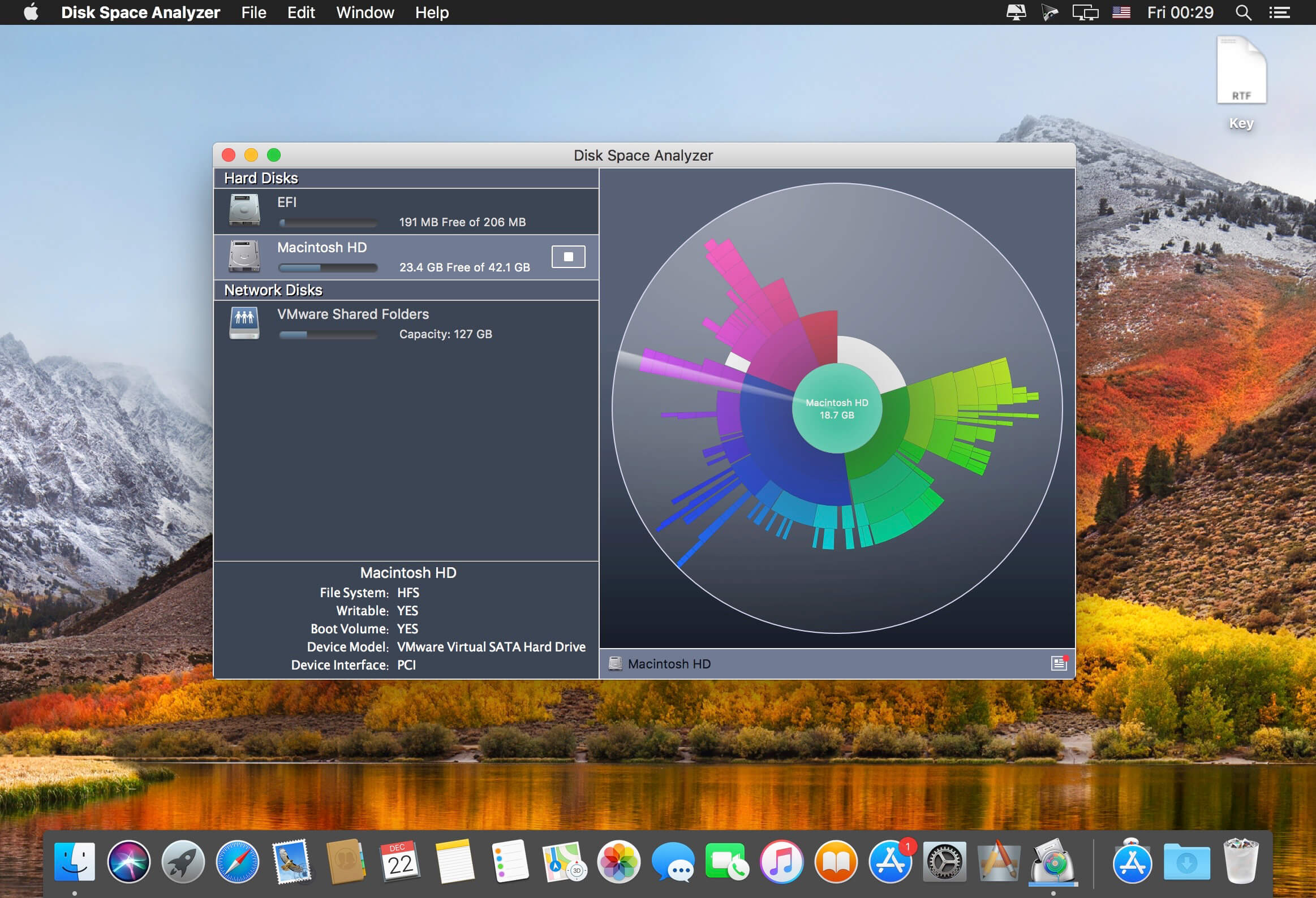Click 'VMware Virtual SATA Hard Drive' device model

(x=491, y=647)
